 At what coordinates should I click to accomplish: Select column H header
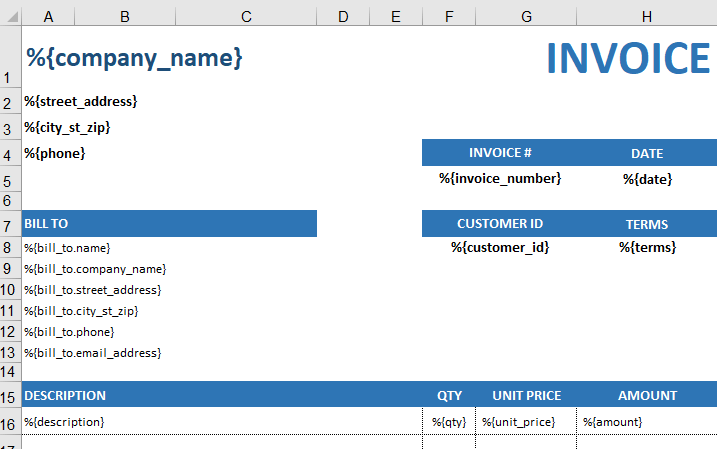(647, 17)
